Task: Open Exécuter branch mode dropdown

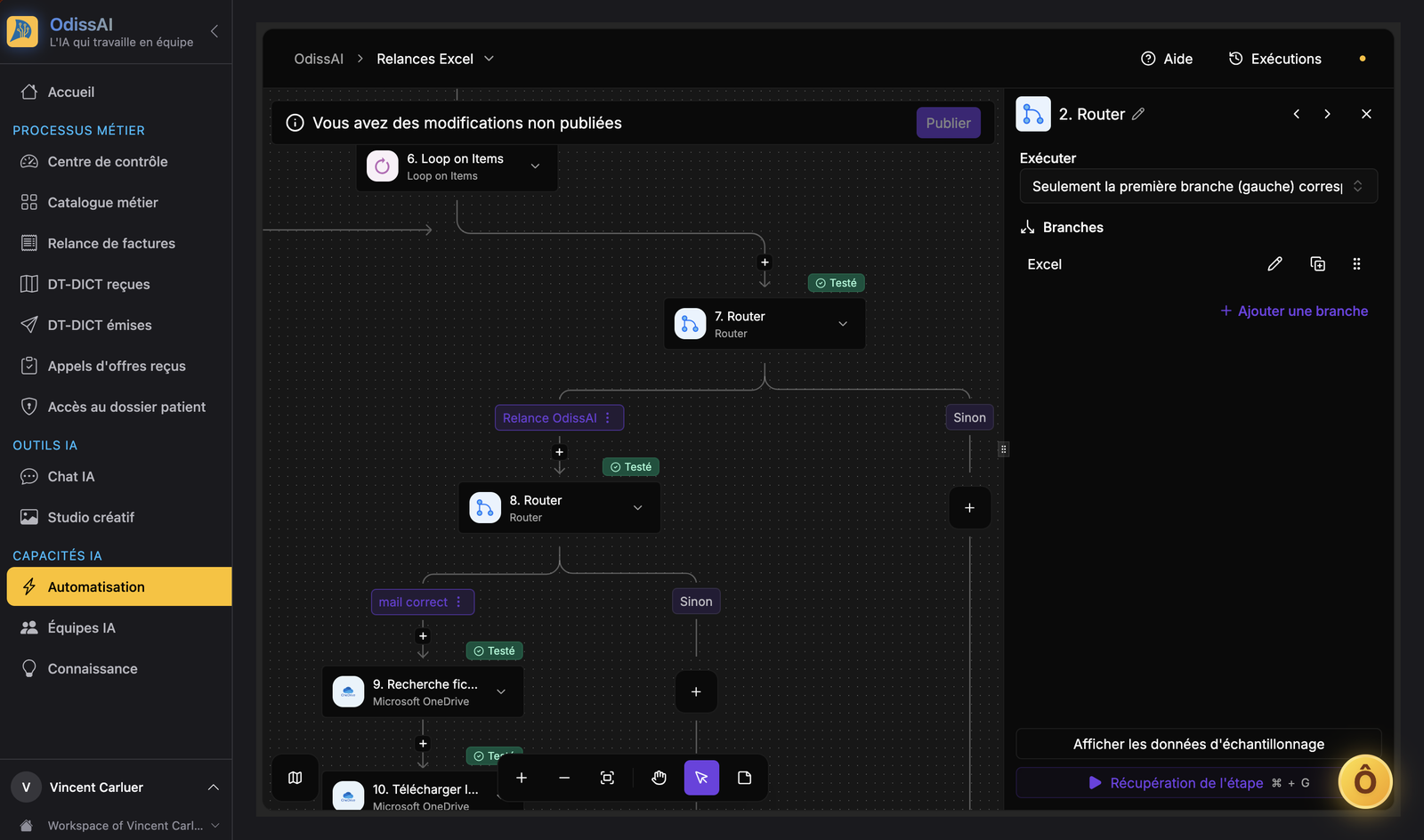Action: (x=1198, y=186)
